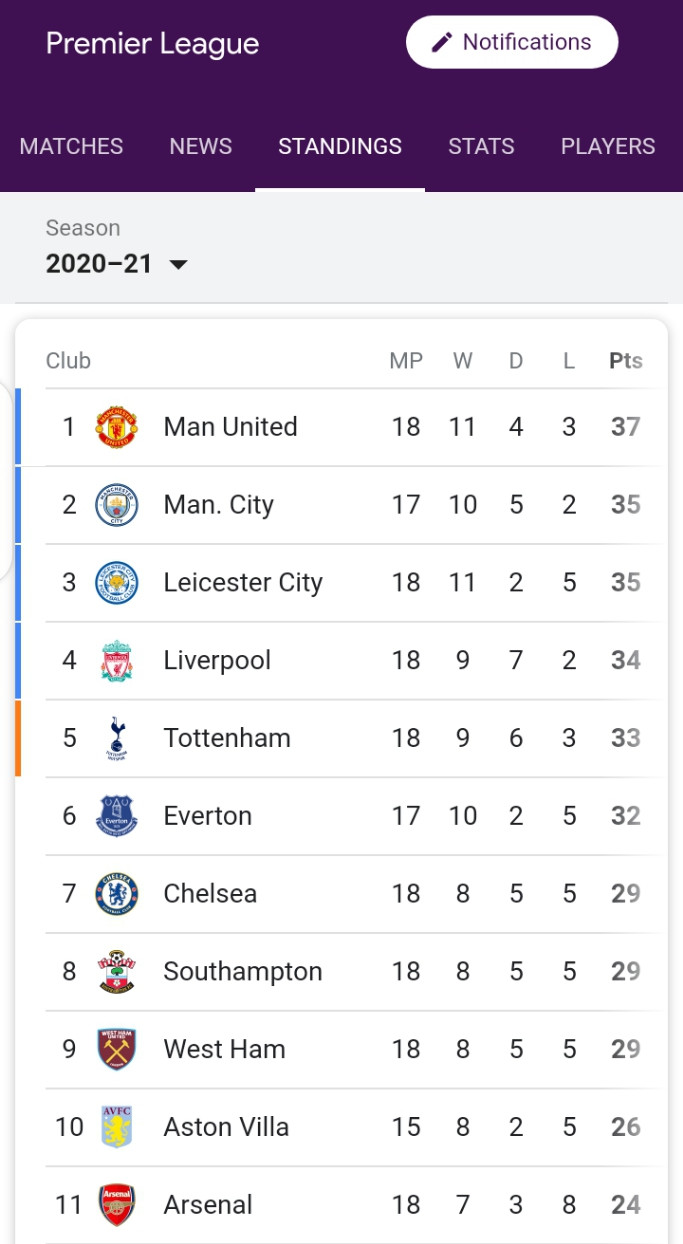The height and width of the screenshot is (1244, 683).
Task: Switch to the Matches tab
Action: 72,146
